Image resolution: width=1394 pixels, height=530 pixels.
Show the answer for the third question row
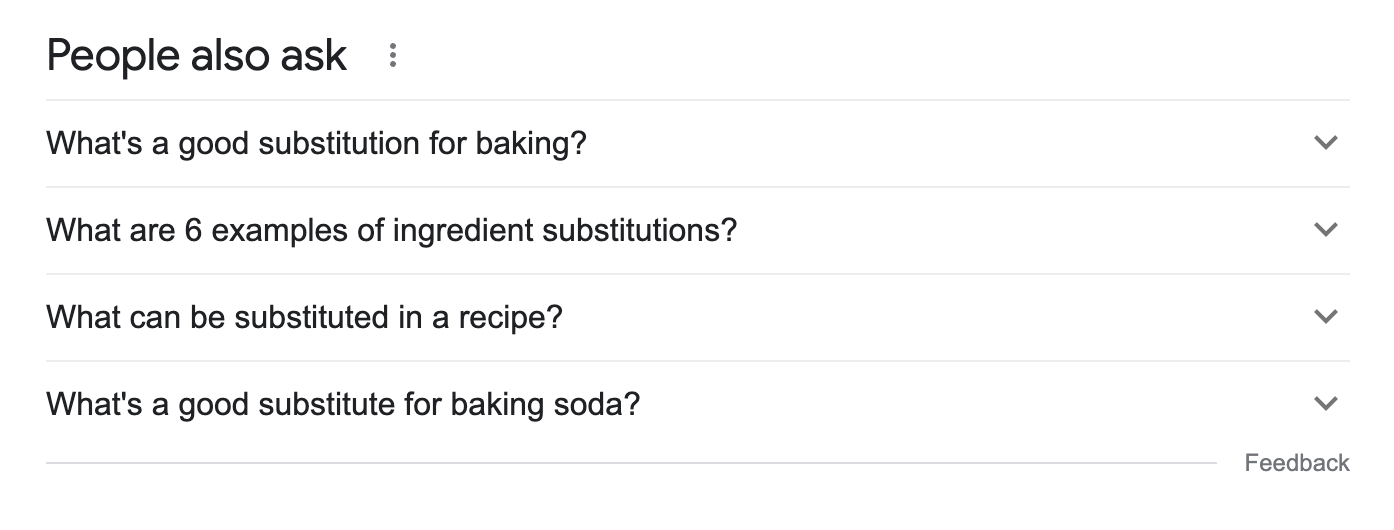point(697,318)
